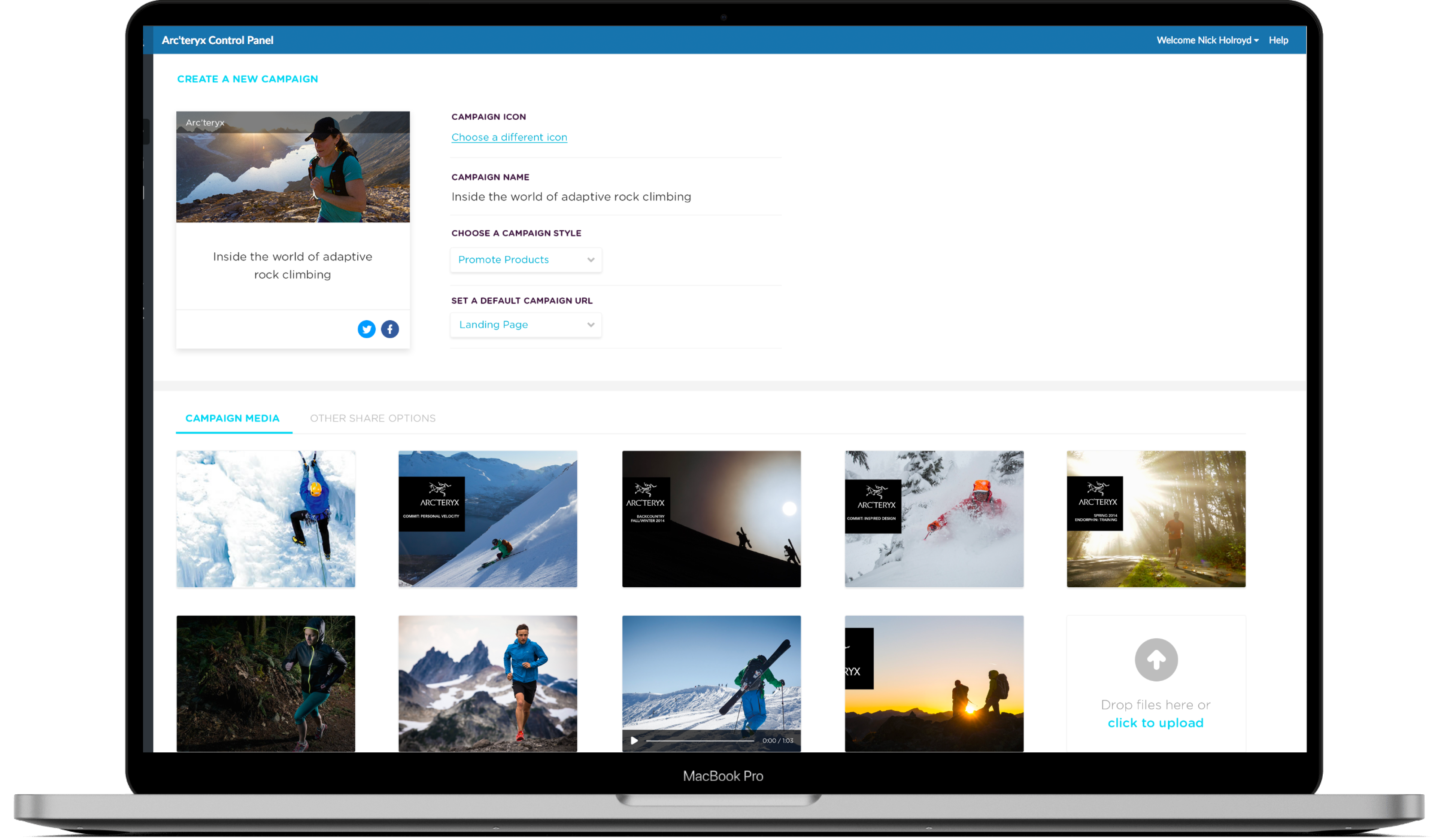
Task: Select the Endorphin: Training forest runner thumbnail
Action: pyautogui.click(x=1156, y=519)
